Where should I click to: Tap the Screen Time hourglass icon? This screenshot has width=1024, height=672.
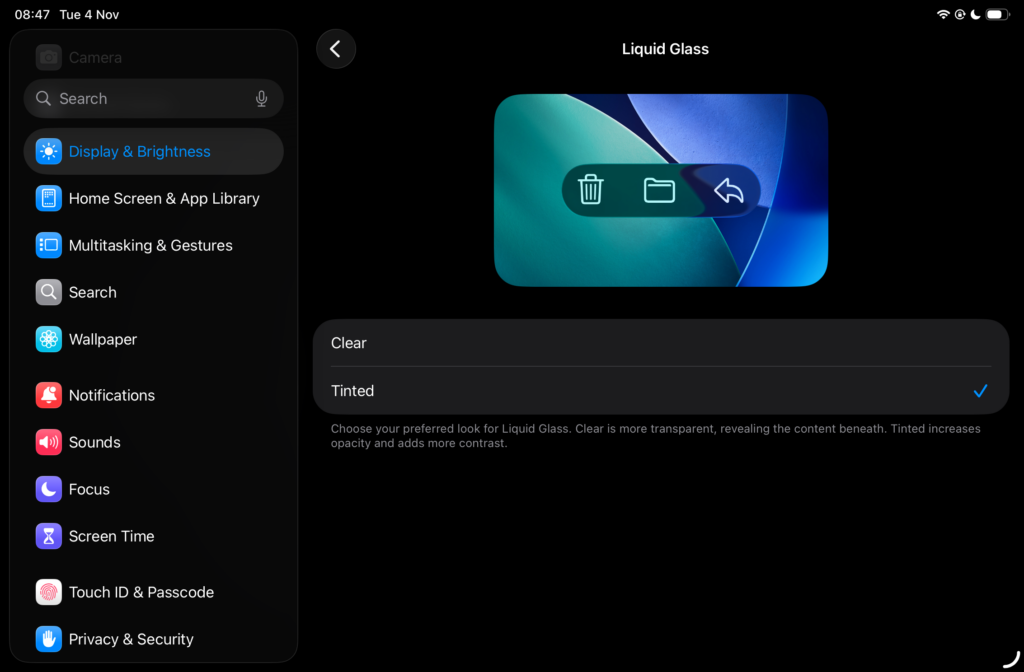pos(48,536)
